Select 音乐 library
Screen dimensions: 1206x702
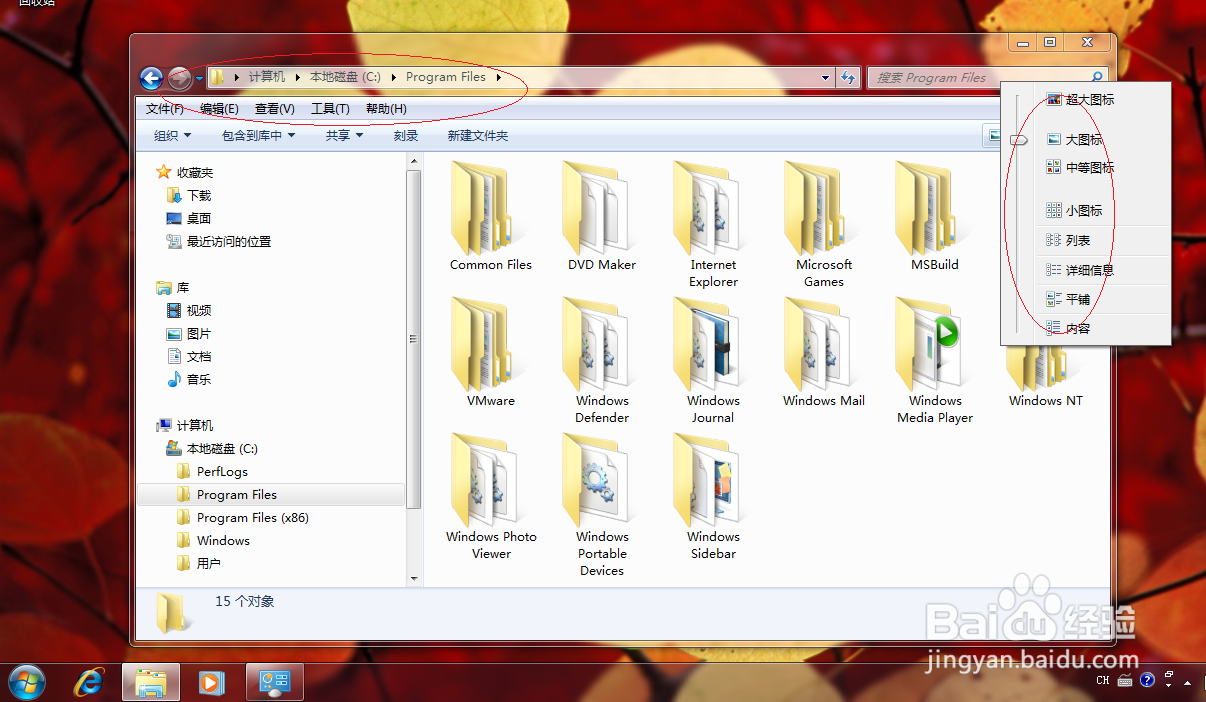tap(199, 379)
